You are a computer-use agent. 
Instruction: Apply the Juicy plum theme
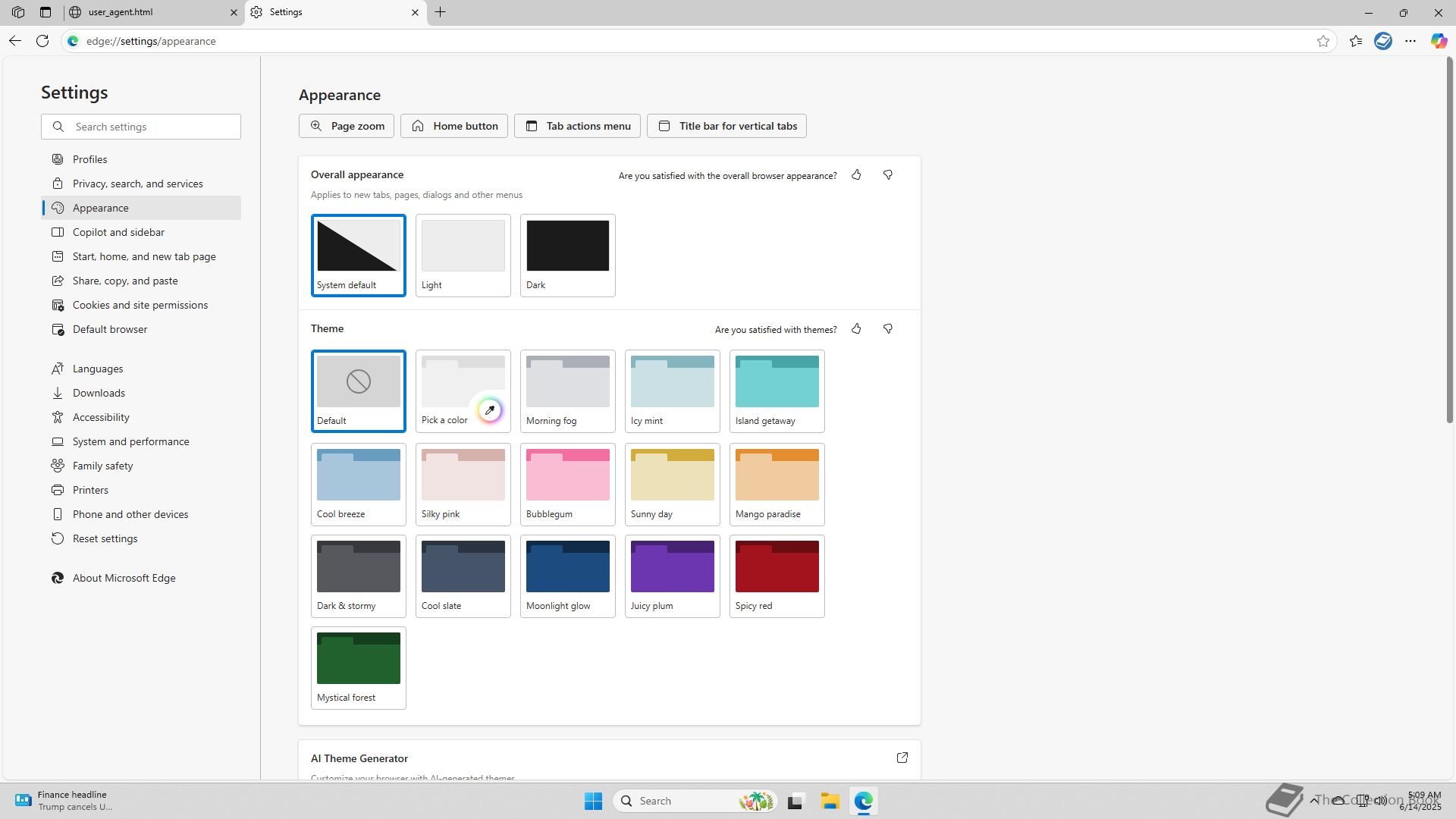pos(672,576)
